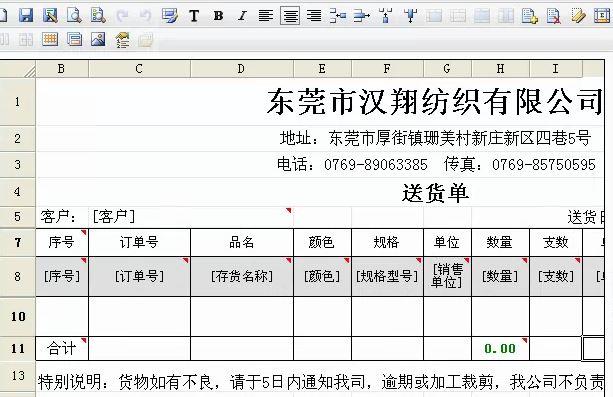This screenshot has width=613, height=397.
Task: Select company title 东莞市汉翔纺织有限公司
Action: [434, 102]
